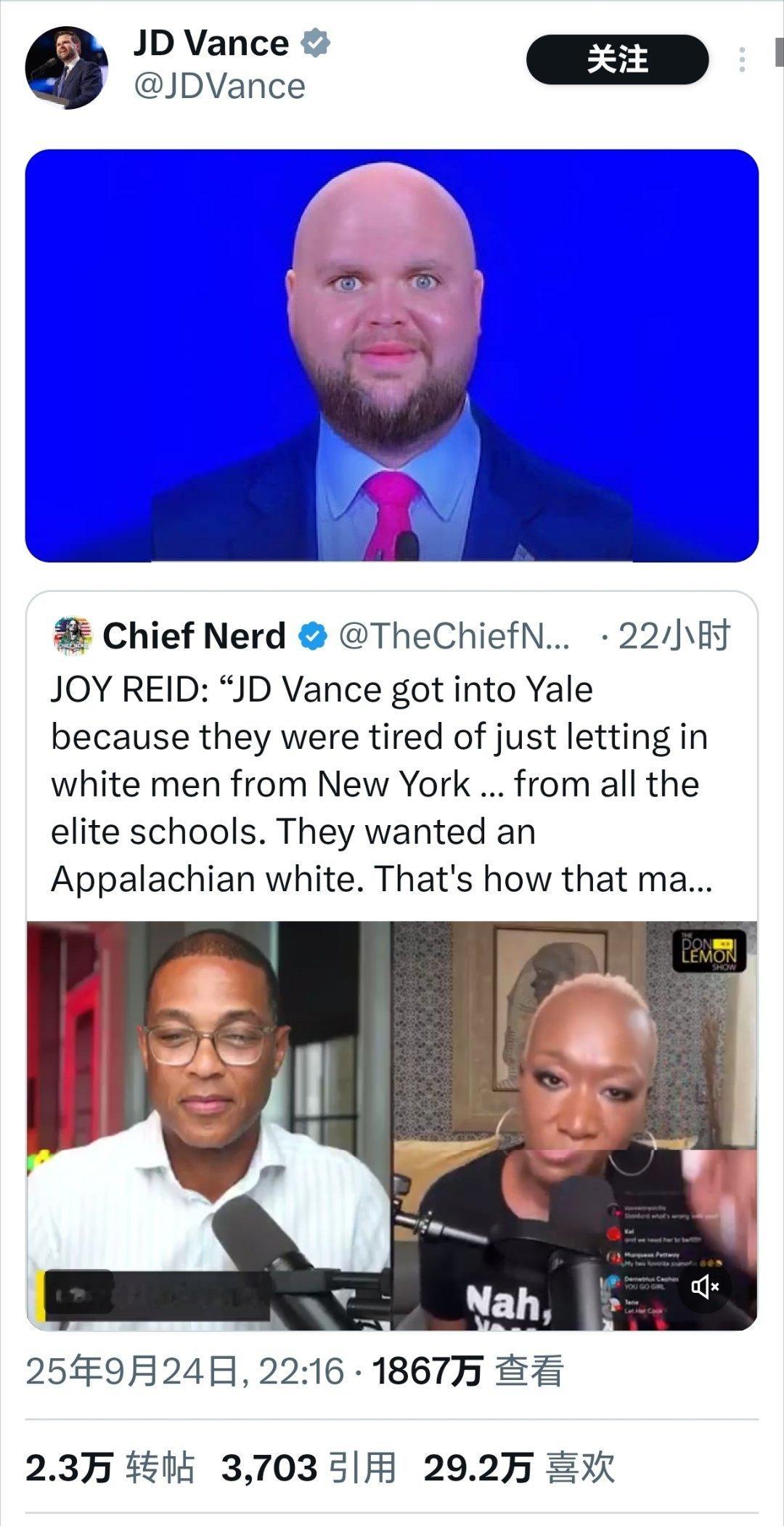Open the 2.3万 转帖 reposts list

point(110,1468)
